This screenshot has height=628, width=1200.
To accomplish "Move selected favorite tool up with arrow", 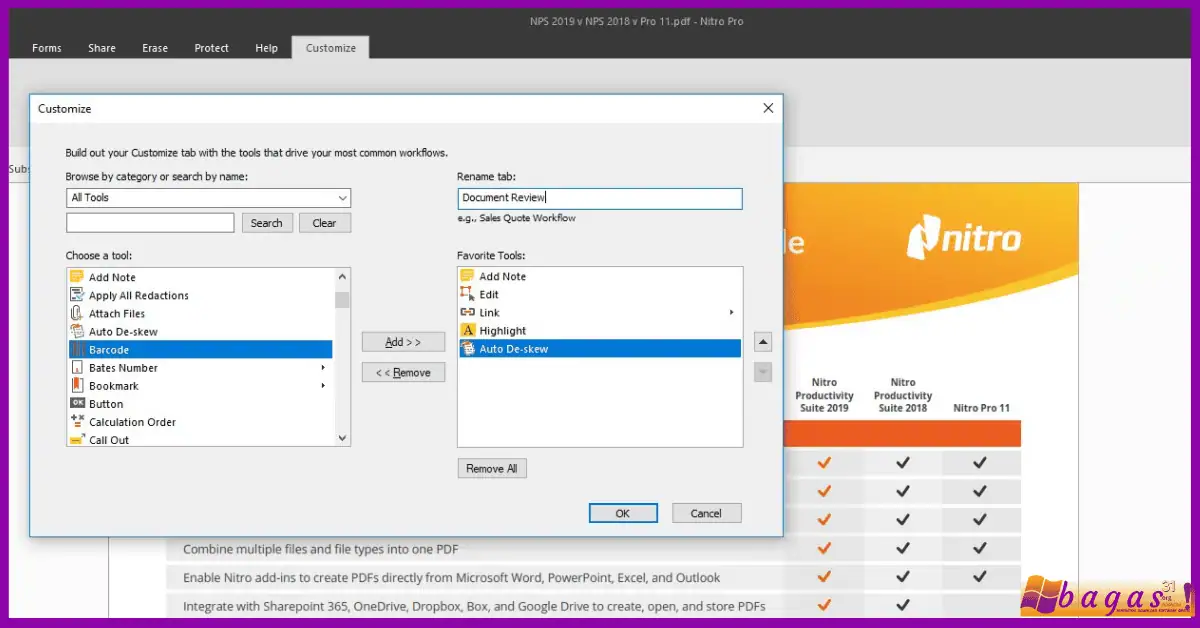I will point(763,343).
